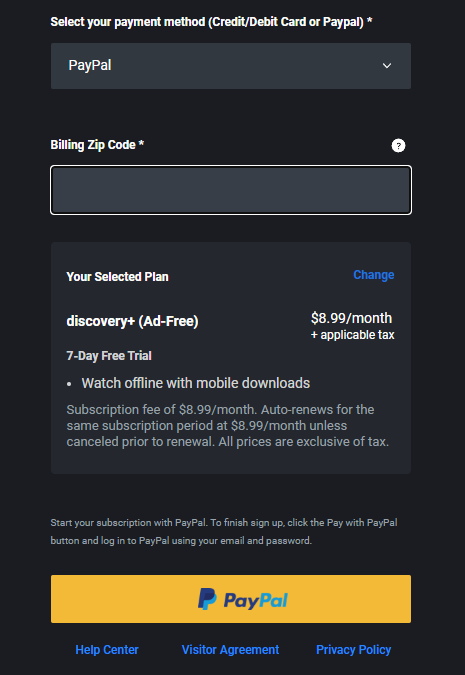This screenshot has width=465, height=675.
Task: Click the Start your subscription instructions text
Action: tap(224, 532)
